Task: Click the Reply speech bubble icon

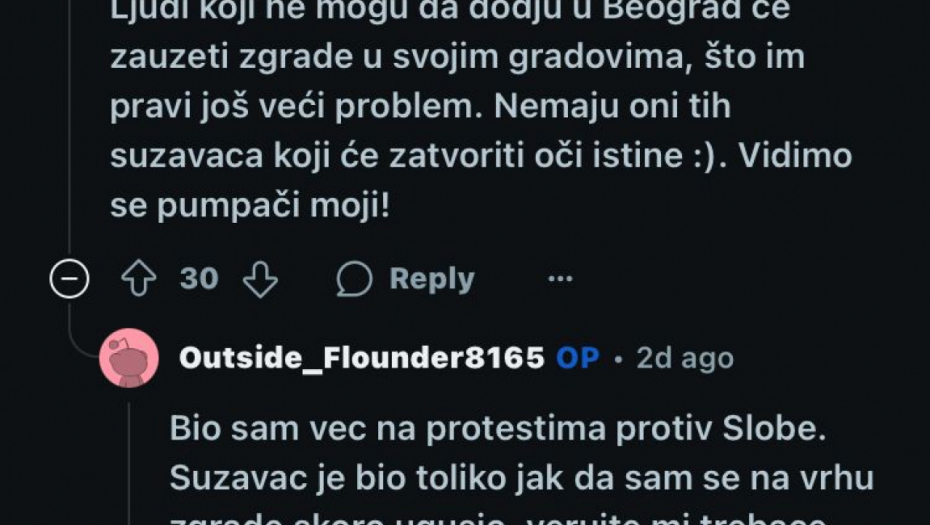Action: [x=355, y=279]
